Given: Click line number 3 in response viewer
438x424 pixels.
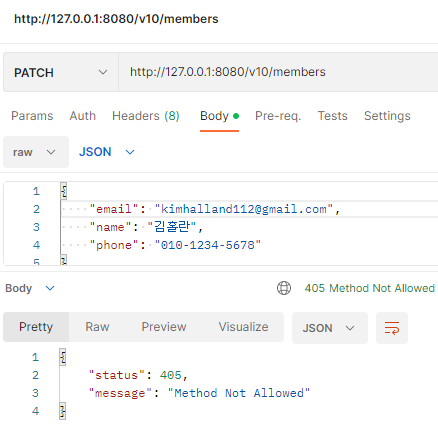Looking at the screenshot, I should tap(35, 393).
